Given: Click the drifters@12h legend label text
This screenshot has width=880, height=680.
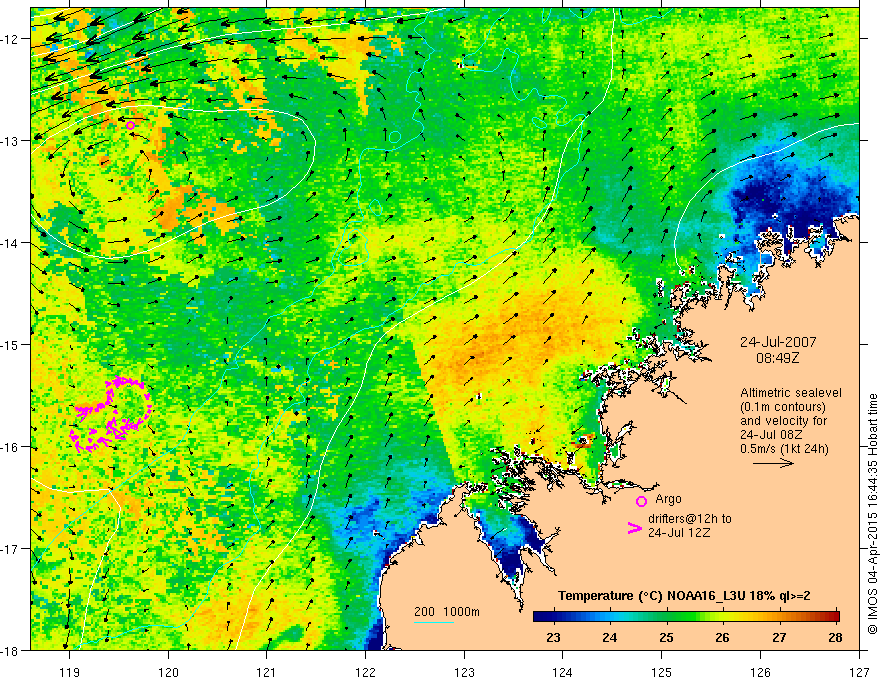Looking at the screenshot, I should (690, 526).
